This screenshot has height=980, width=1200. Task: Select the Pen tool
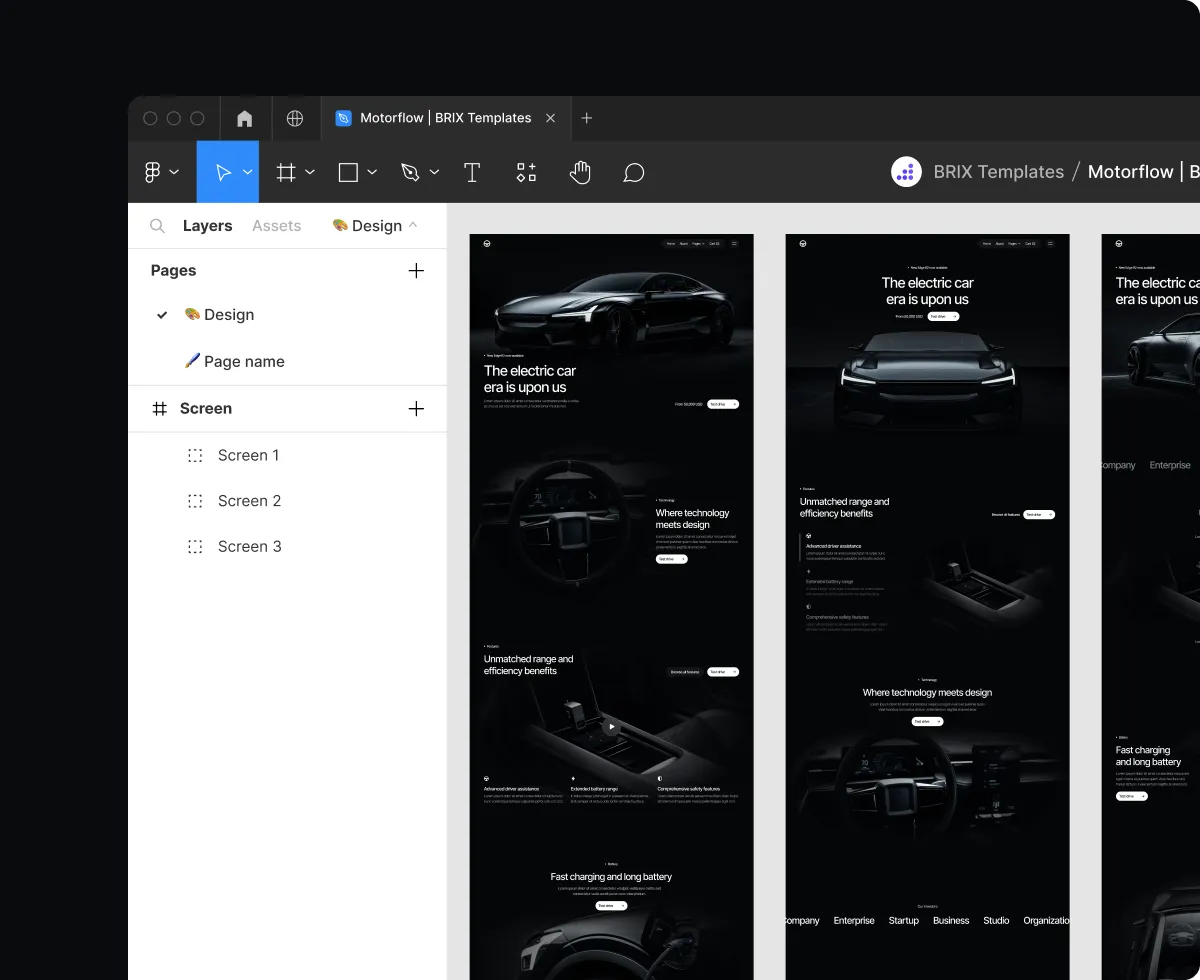410,171
